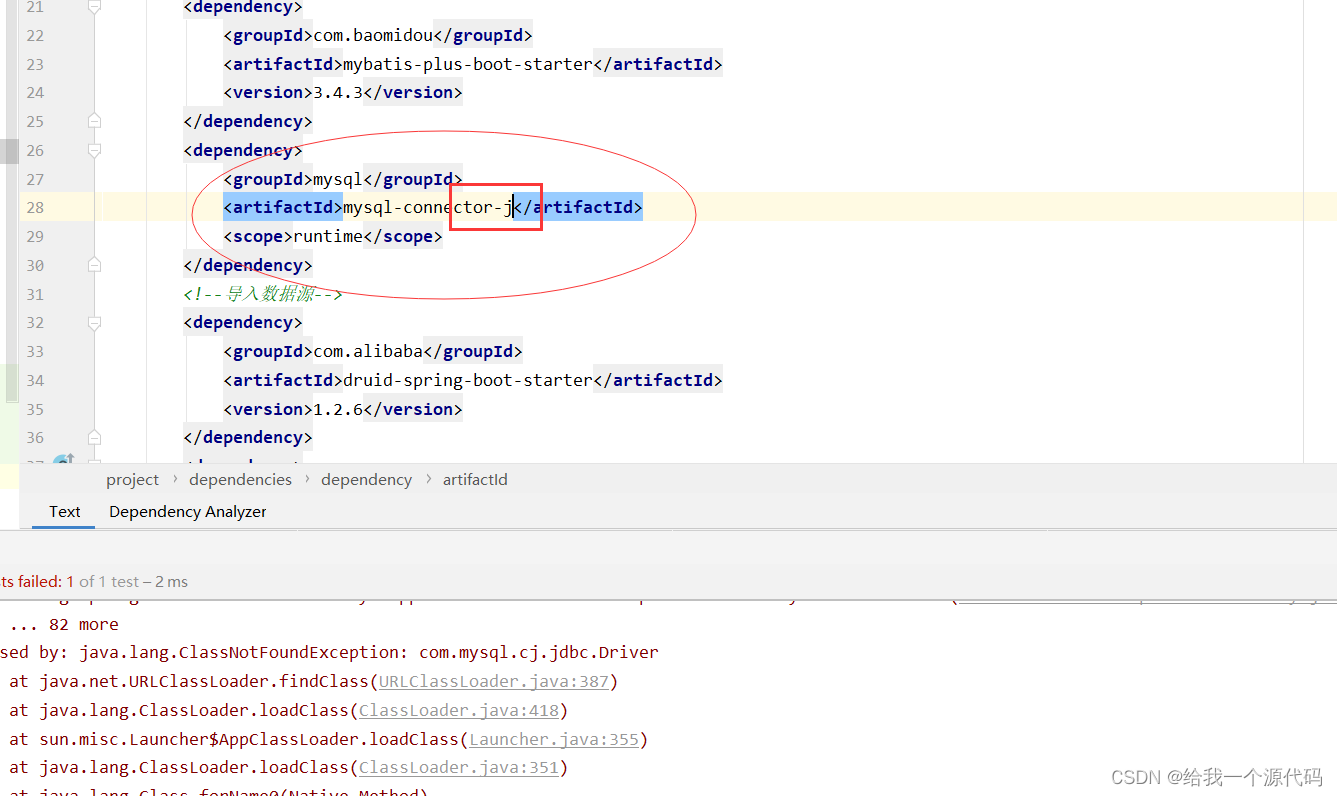The width and height of the screenshot is (1337, 796).
Task: Click the blue editor icon near line 37
Action: pyautogui.click(x=63, y=460)
